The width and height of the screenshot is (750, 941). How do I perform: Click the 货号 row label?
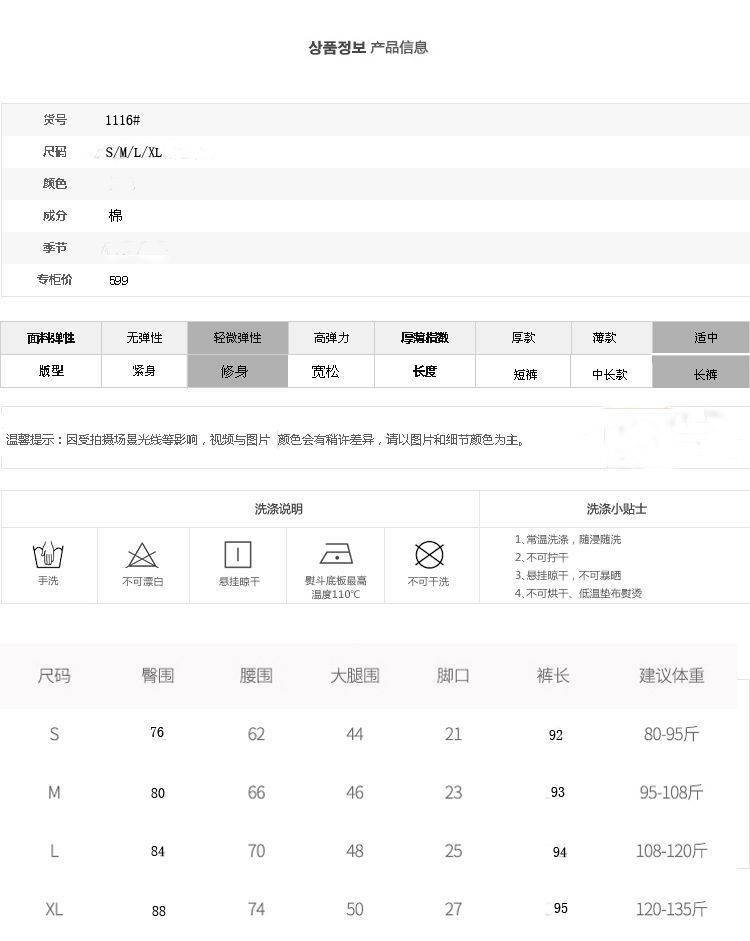pyautogui.click(x=55, y=119)
